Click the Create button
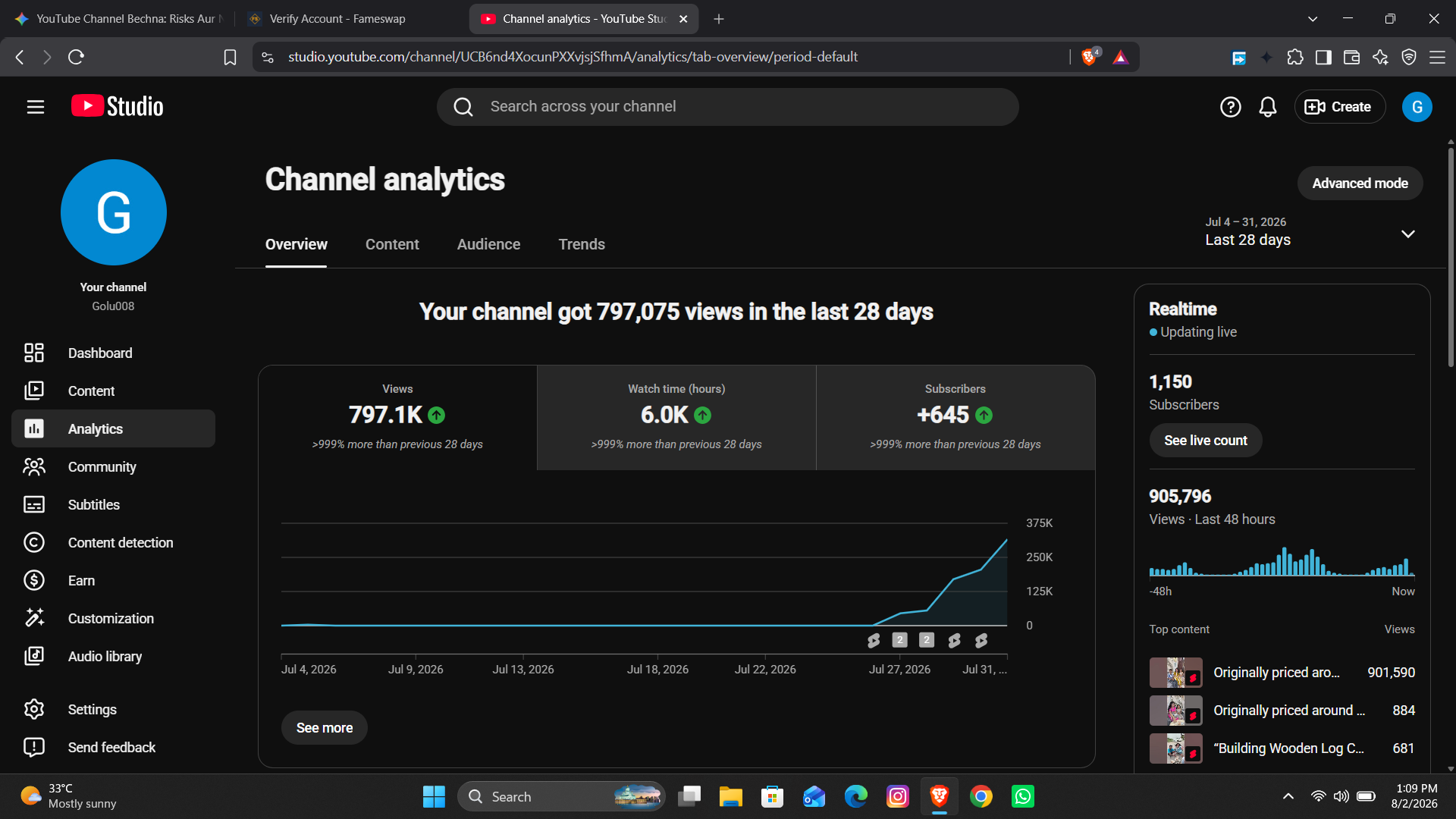Viewport: 1456px width, 819px height. coord(1339,107)
